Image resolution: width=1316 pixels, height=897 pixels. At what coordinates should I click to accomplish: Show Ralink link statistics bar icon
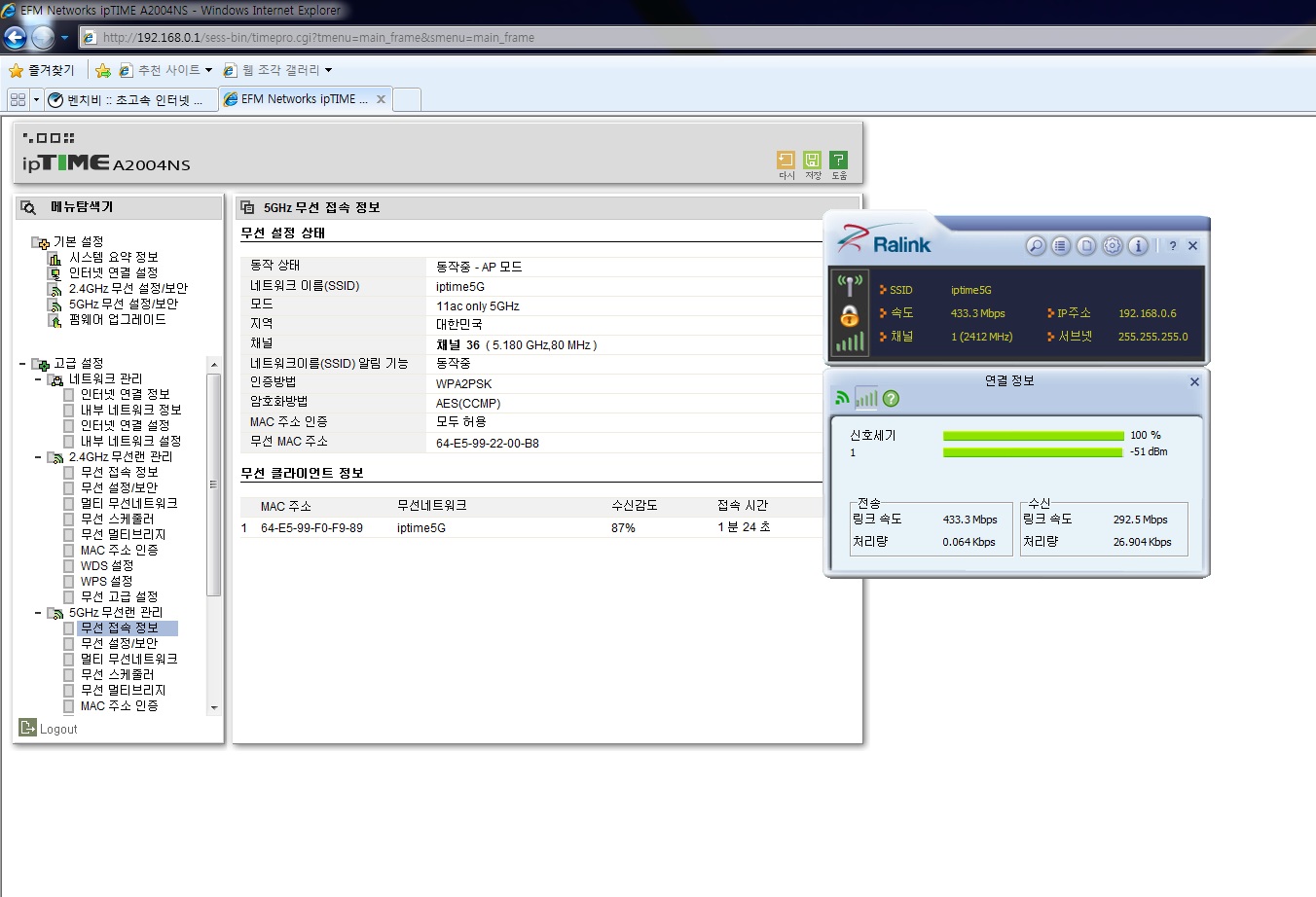pos(866,397)
